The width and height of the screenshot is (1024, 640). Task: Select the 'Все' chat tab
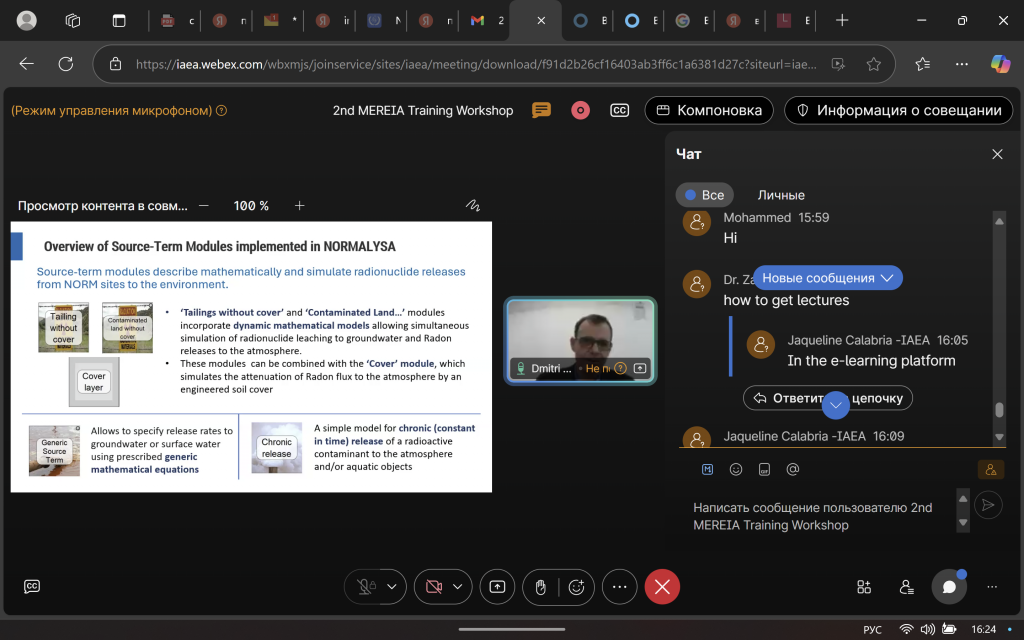[x=704, y=195]
